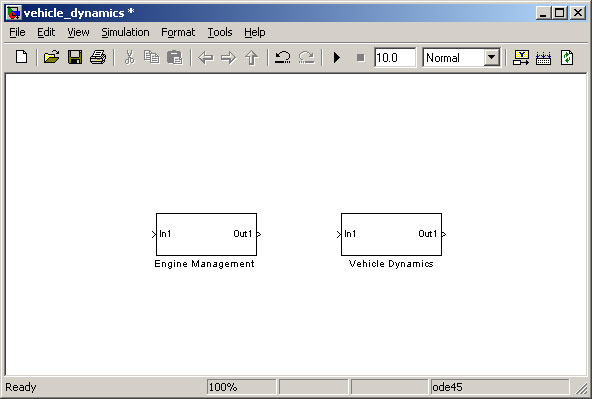Select the Vehicle Dynamics subsystem block
Screen dimensions: 592x399
[391, 234]
